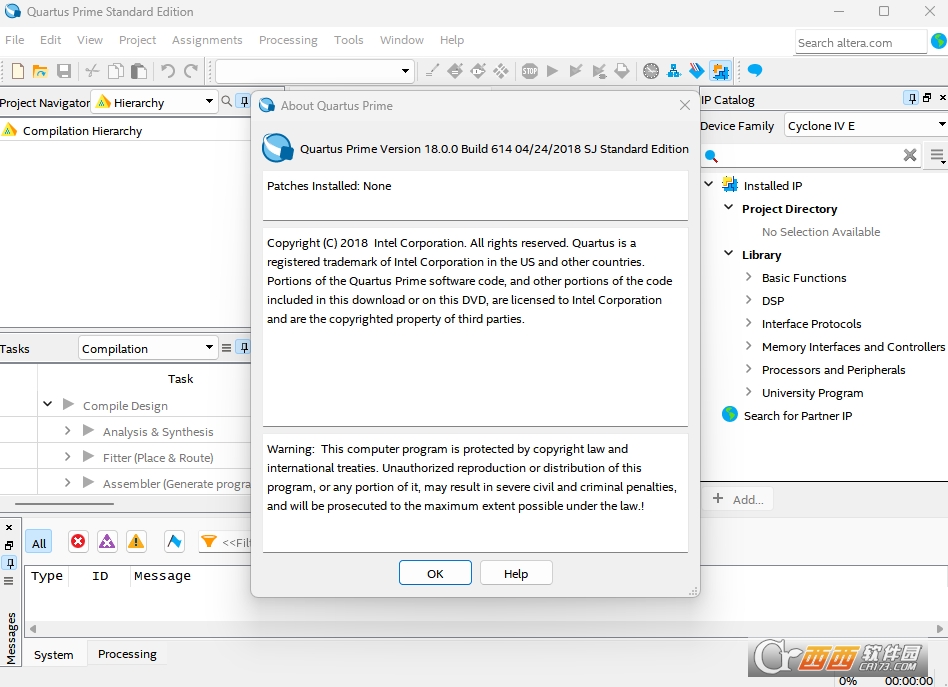The height and width of the screenshot is (687, 948).
Task: Click the funnel filter icon in Messages
Action: pyautogui.click(x=209, y=541)
